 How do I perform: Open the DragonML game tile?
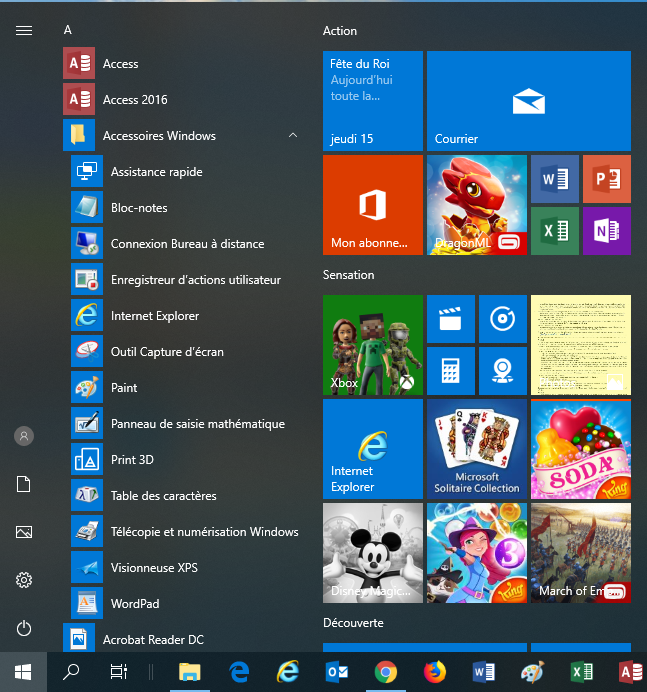[x=477, y=205]
